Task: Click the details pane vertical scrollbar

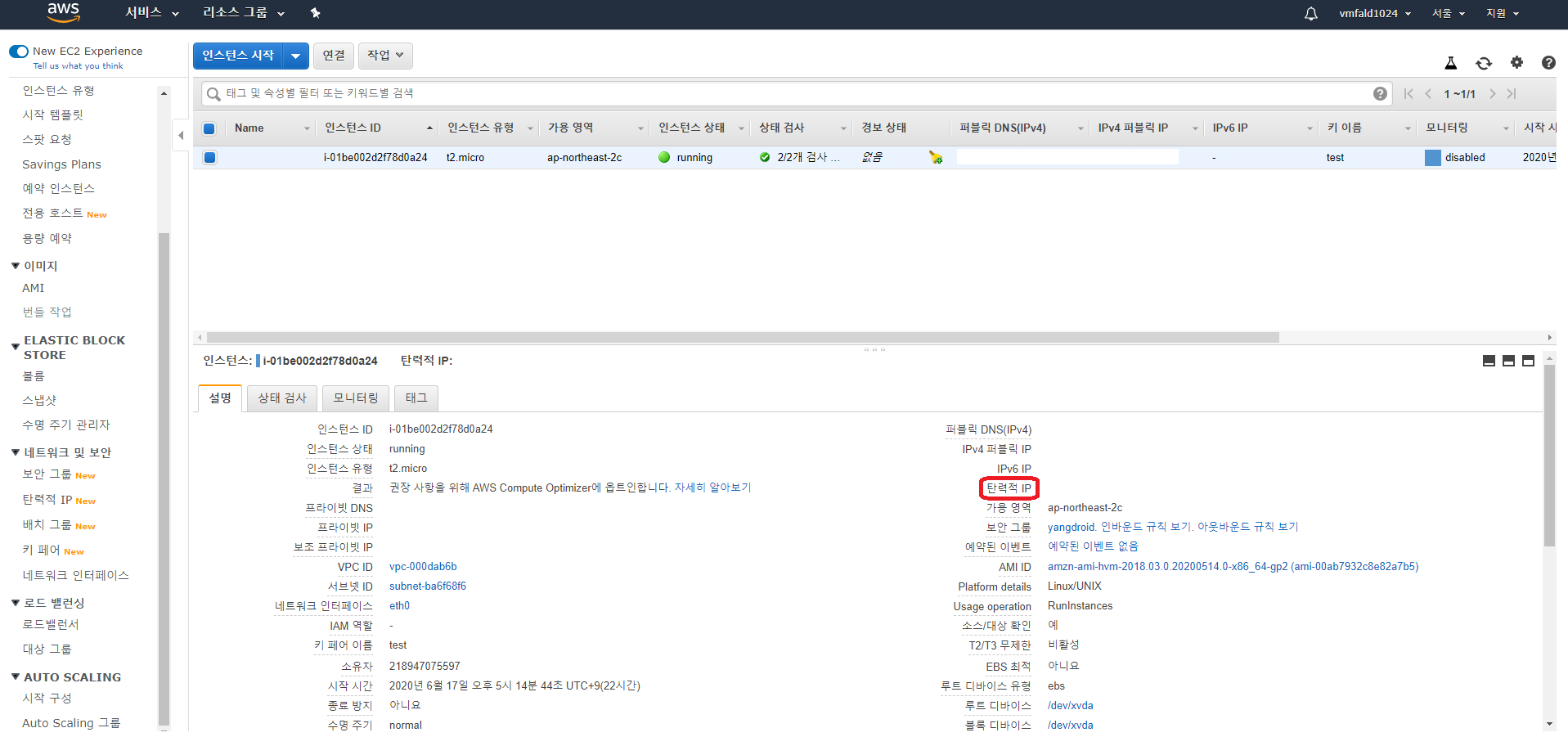Action: 1549,456
